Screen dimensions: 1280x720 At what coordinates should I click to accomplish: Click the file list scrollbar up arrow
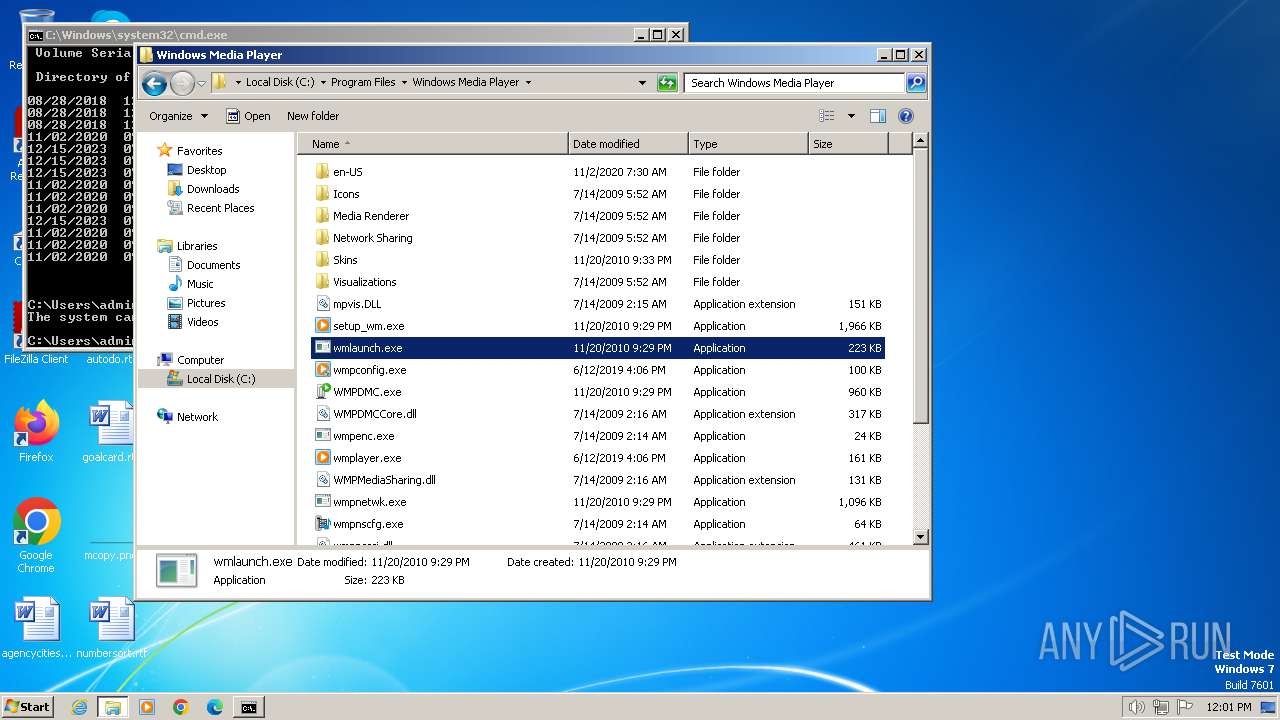click(x=921, y=142)
